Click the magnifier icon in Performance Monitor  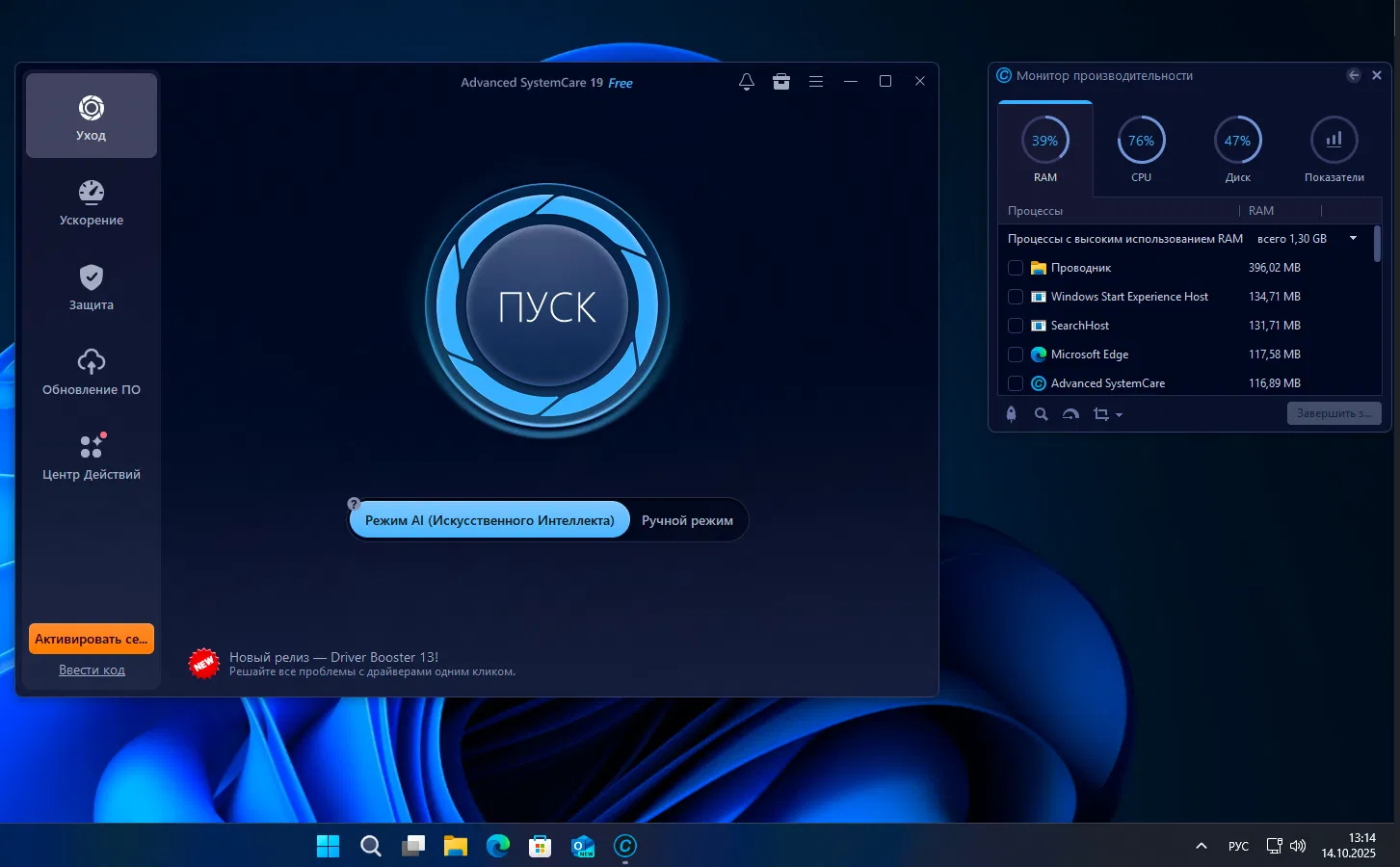coord(1042,414)
